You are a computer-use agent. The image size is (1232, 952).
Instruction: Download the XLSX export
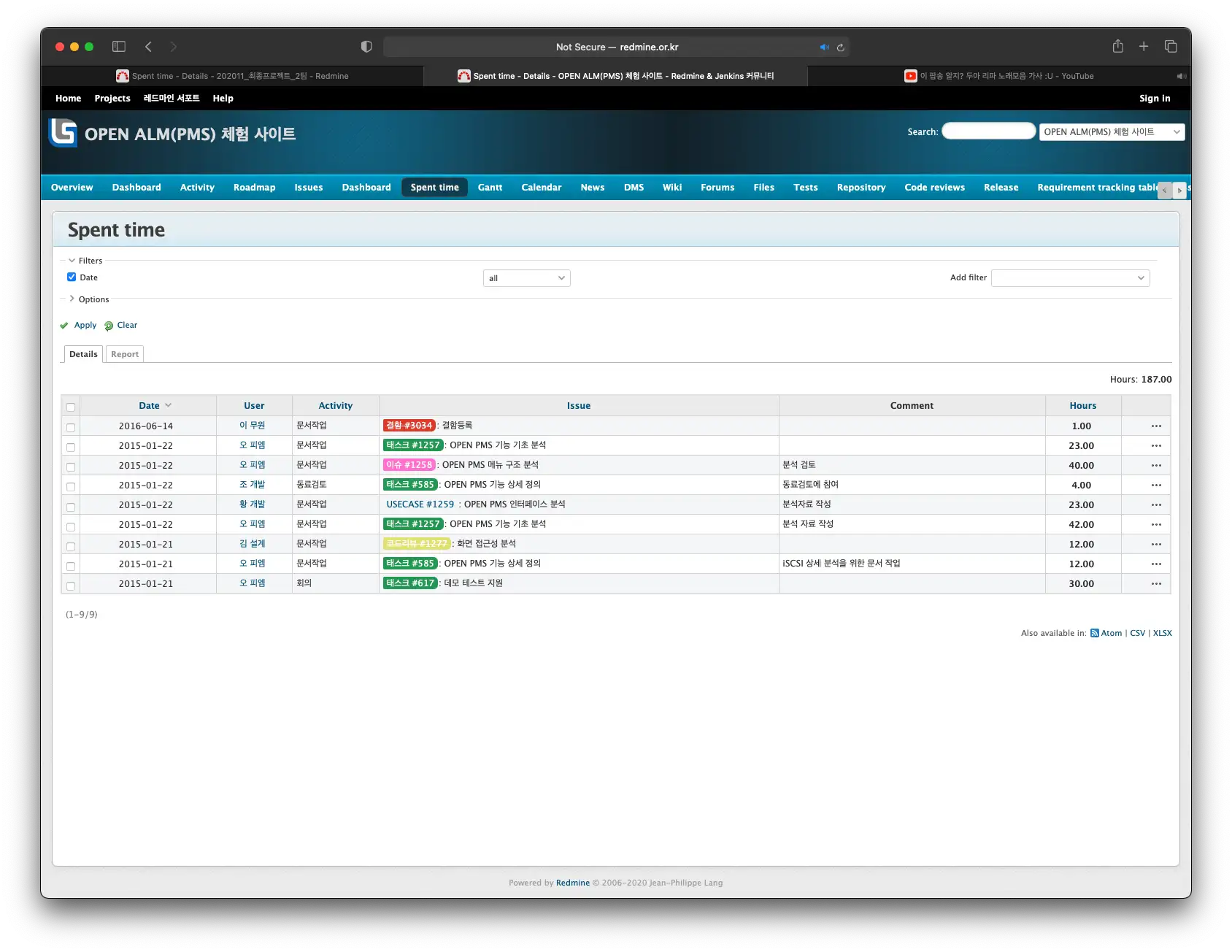1162,633
